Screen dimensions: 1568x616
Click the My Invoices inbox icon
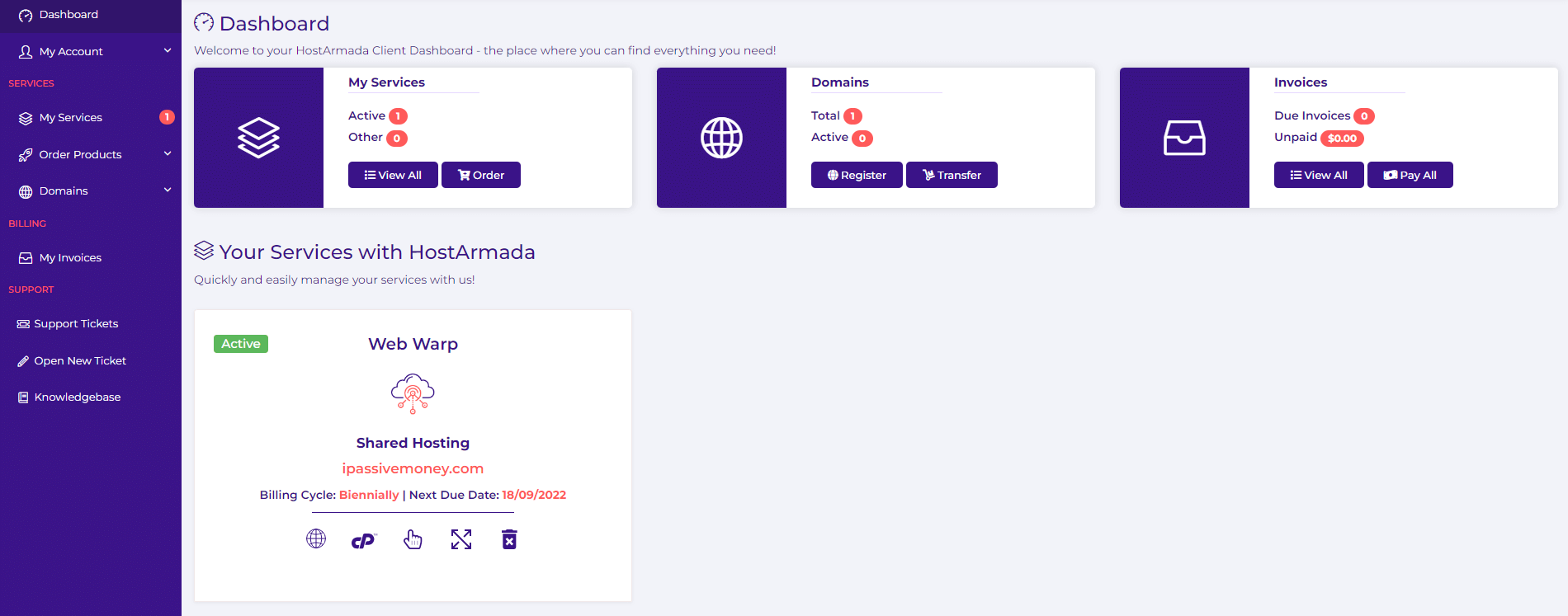pyautogui.click(x=26, y=258)
